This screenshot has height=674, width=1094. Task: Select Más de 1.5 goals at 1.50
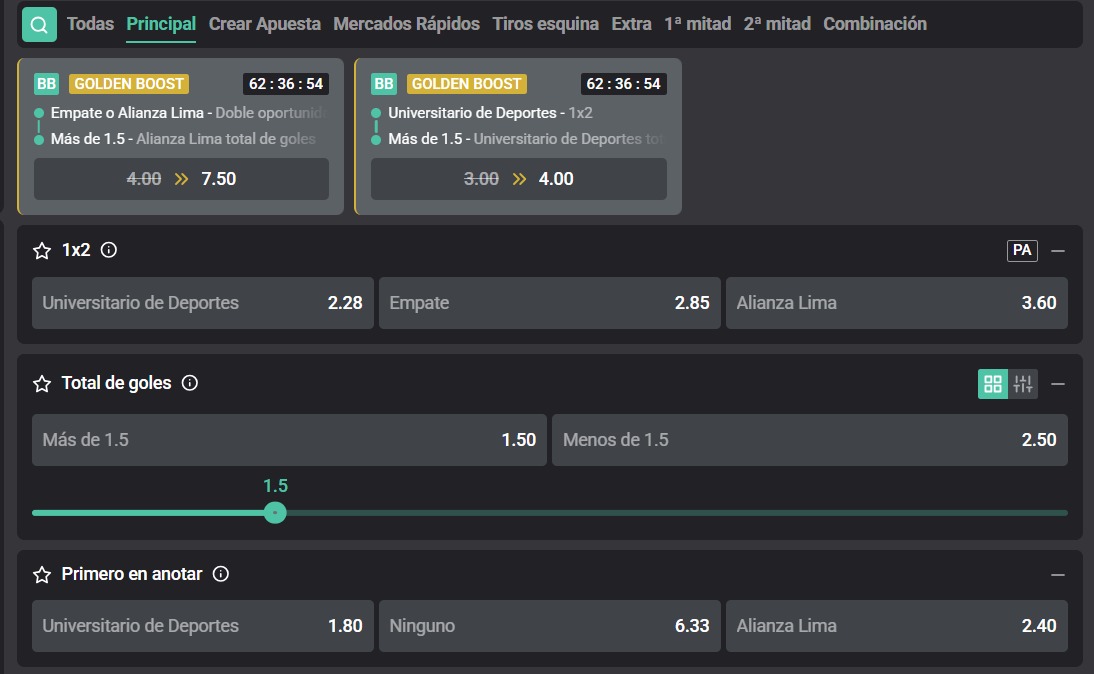(290, 440)
